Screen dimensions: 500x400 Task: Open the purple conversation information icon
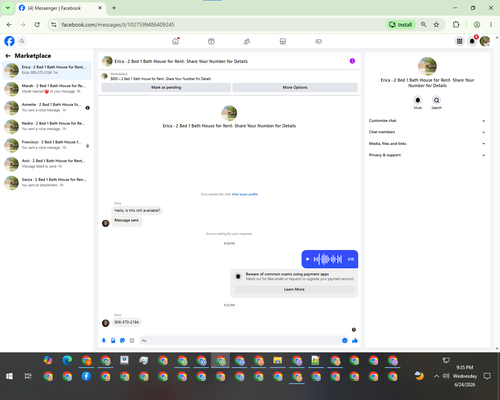point(352,61)
